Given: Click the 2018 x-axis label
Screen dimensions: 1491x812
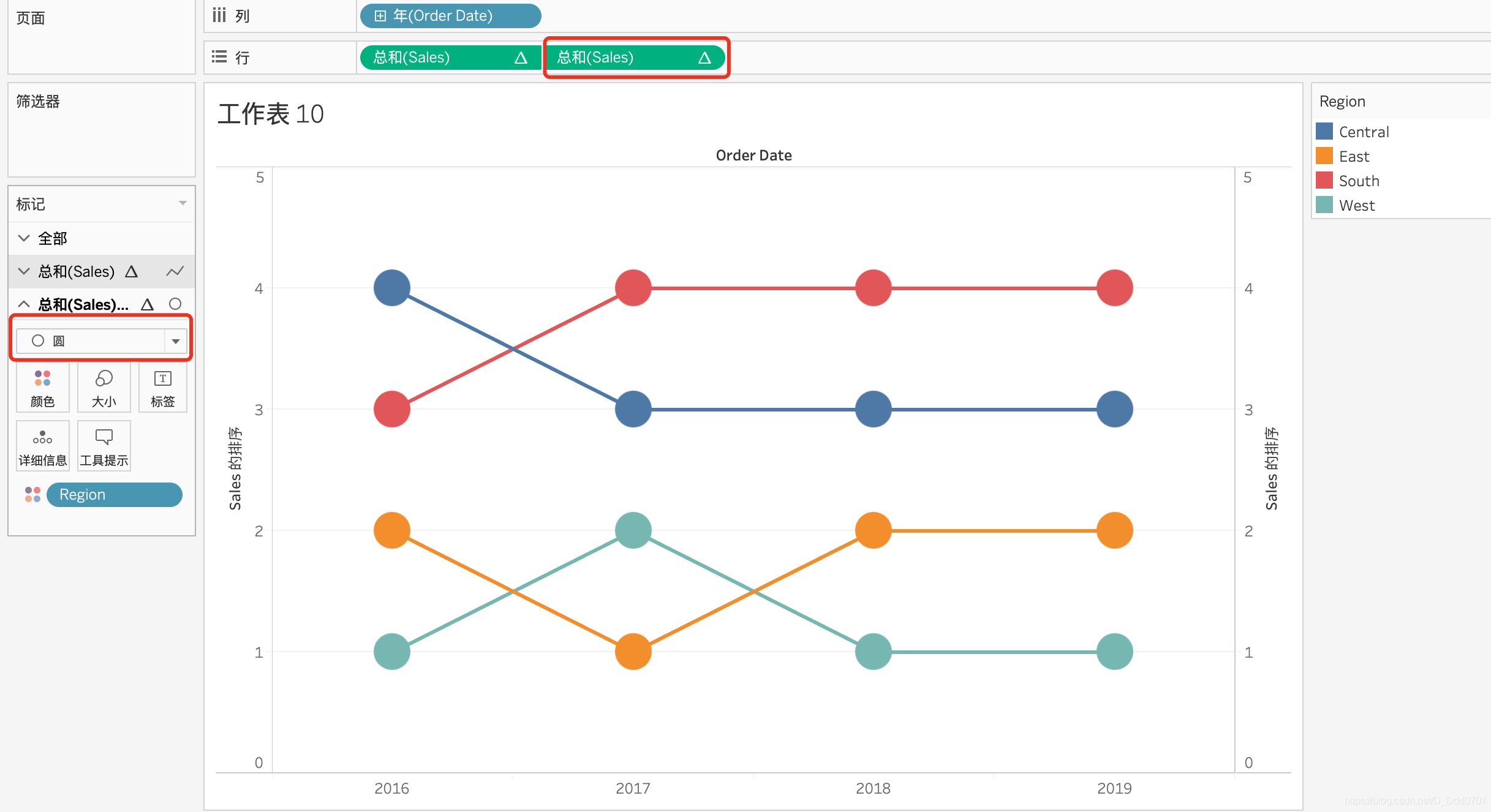Looking at the screenshot, I should click(873, 789).
